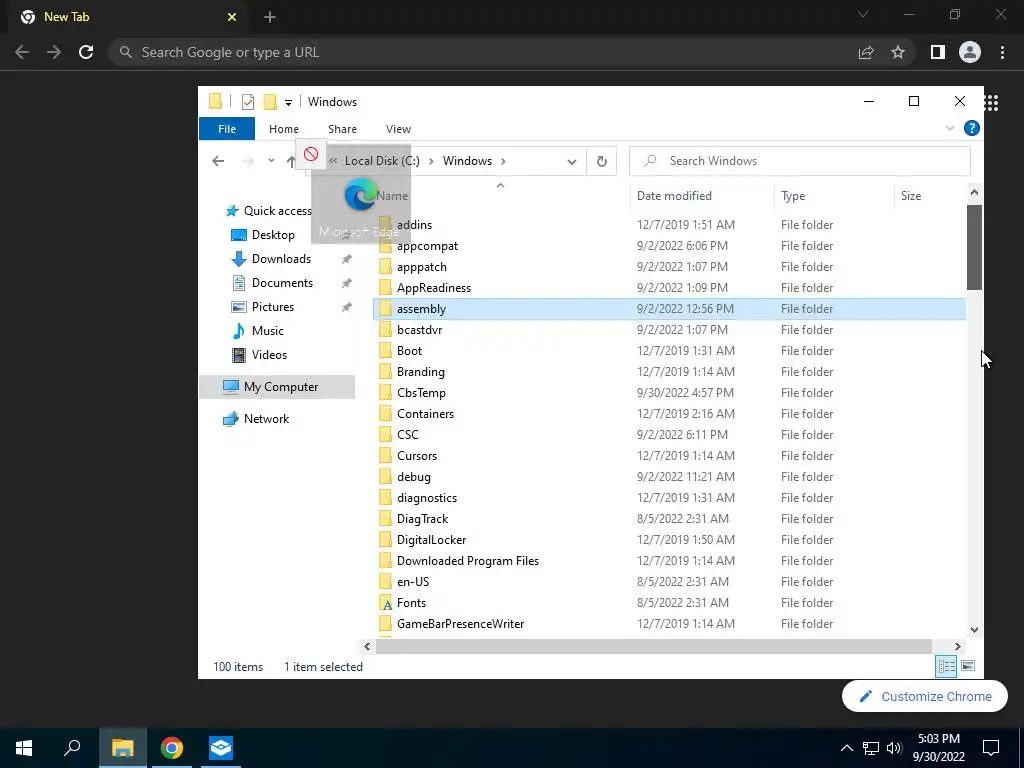Open a new Chrome tab with plus
Screen dimensions: 1024x768
(x=270, y=17)
